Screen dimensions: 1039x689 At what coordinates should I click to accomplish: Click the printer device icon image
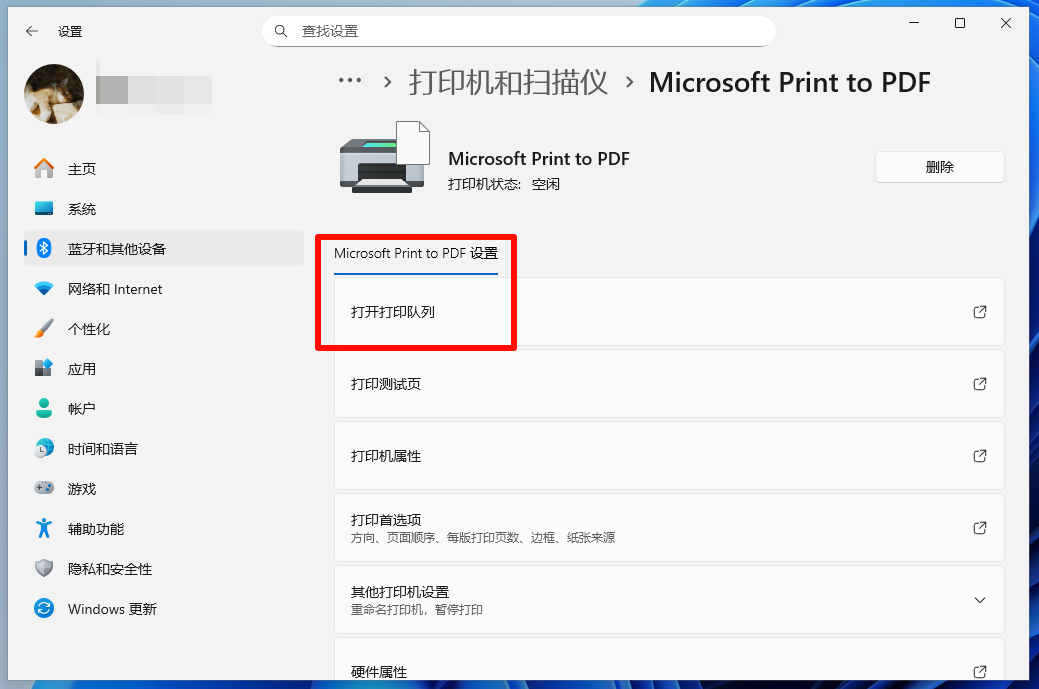click(384, 157)
